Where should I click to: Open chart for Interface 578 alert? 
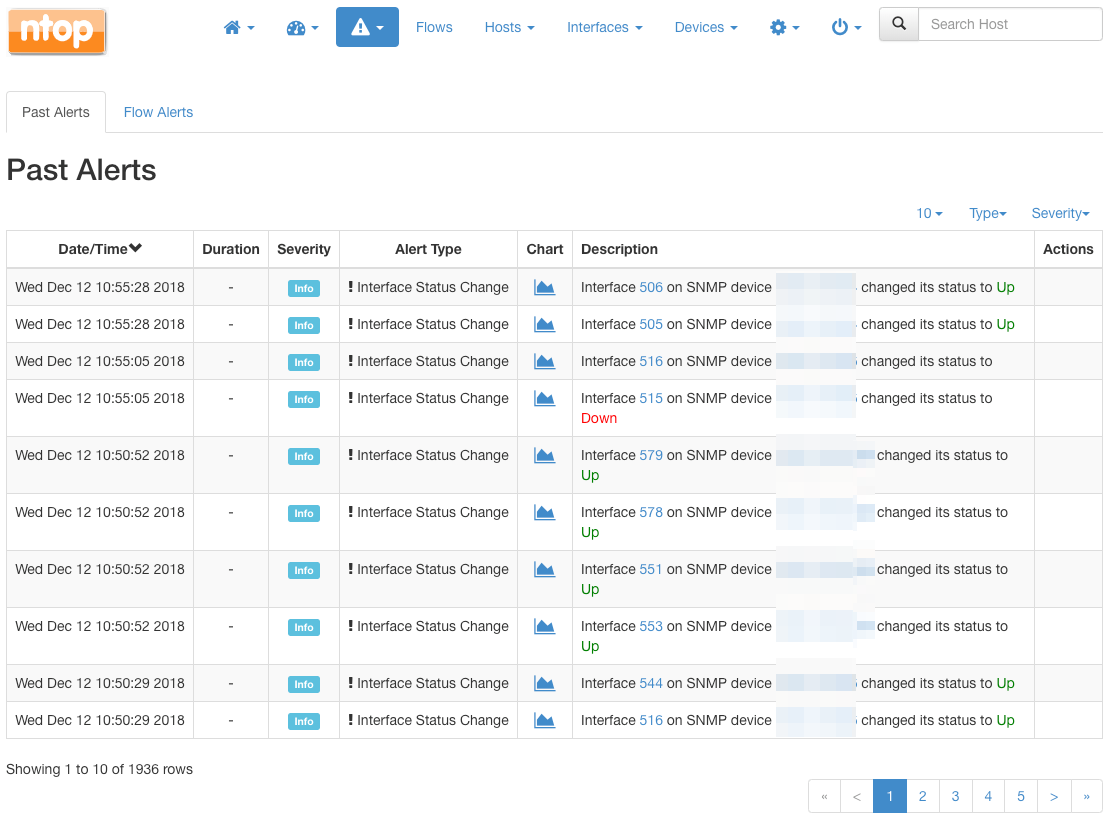545,512
